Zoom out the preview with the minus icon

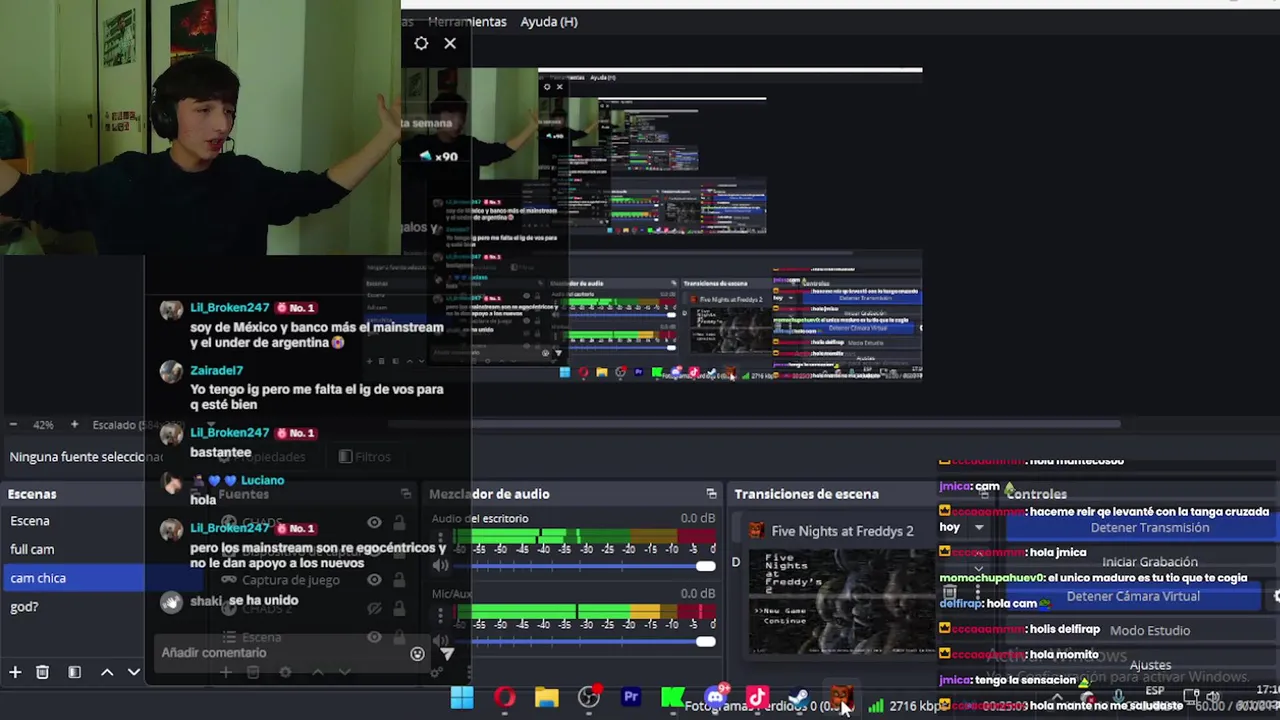[x=12, y=425]
